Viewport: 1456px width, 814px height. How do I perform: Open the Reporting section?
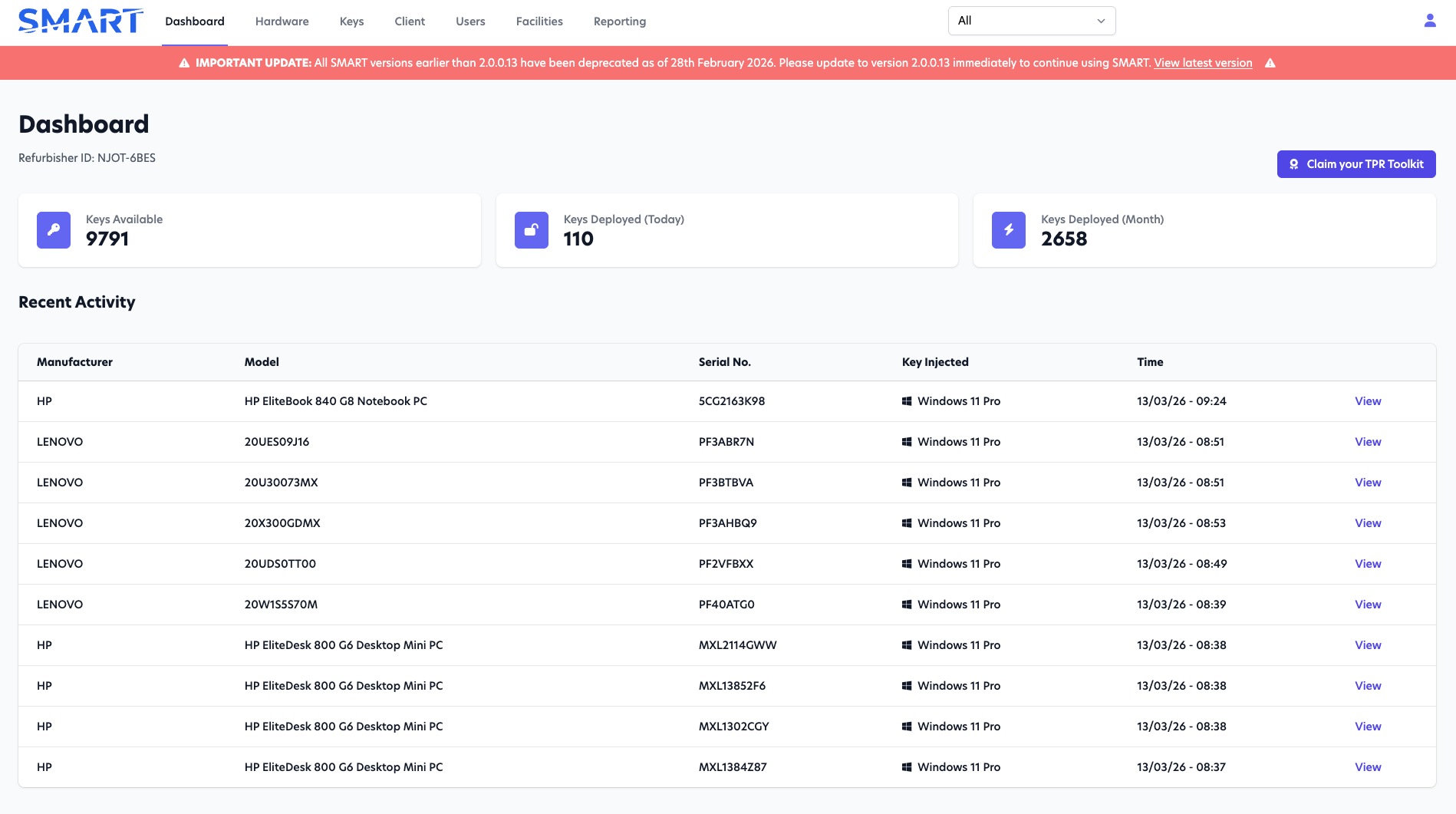tap(619, 21)
